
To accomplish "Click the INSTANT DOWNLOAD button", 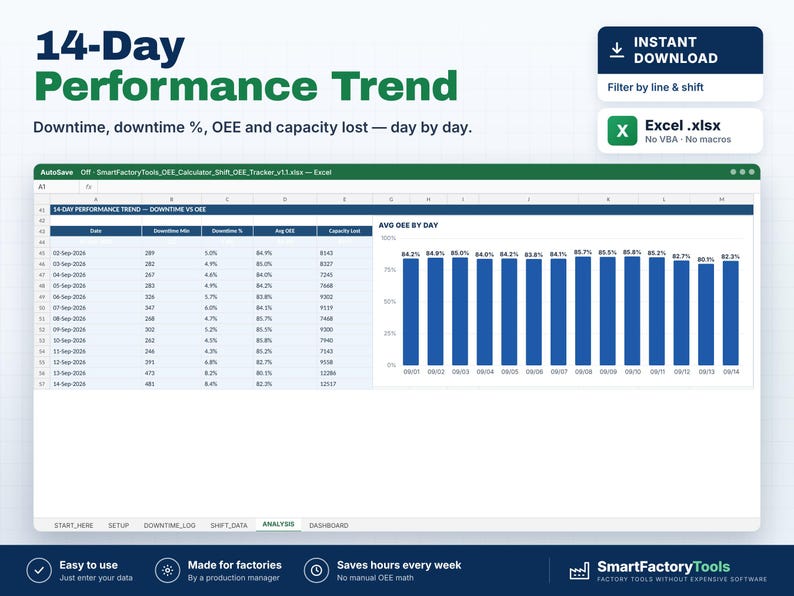I will click(x=680, y=50).
